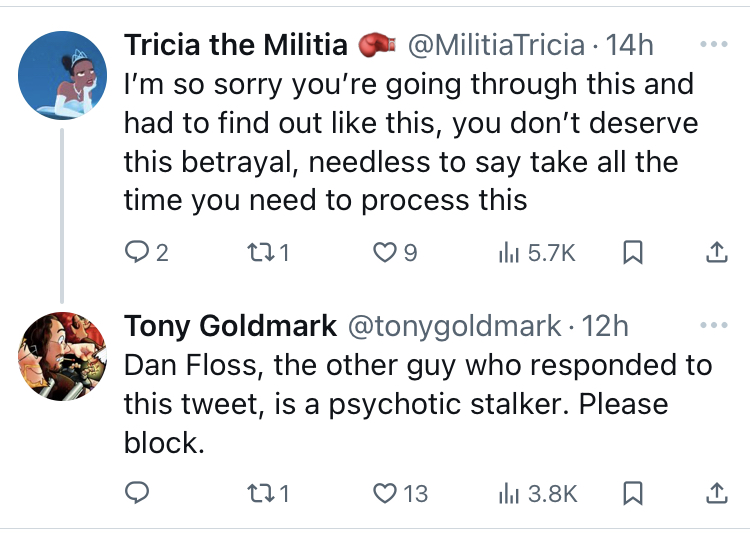
Task: Retweet Tony Goldmark's post
Action: (x=268, y=493)
